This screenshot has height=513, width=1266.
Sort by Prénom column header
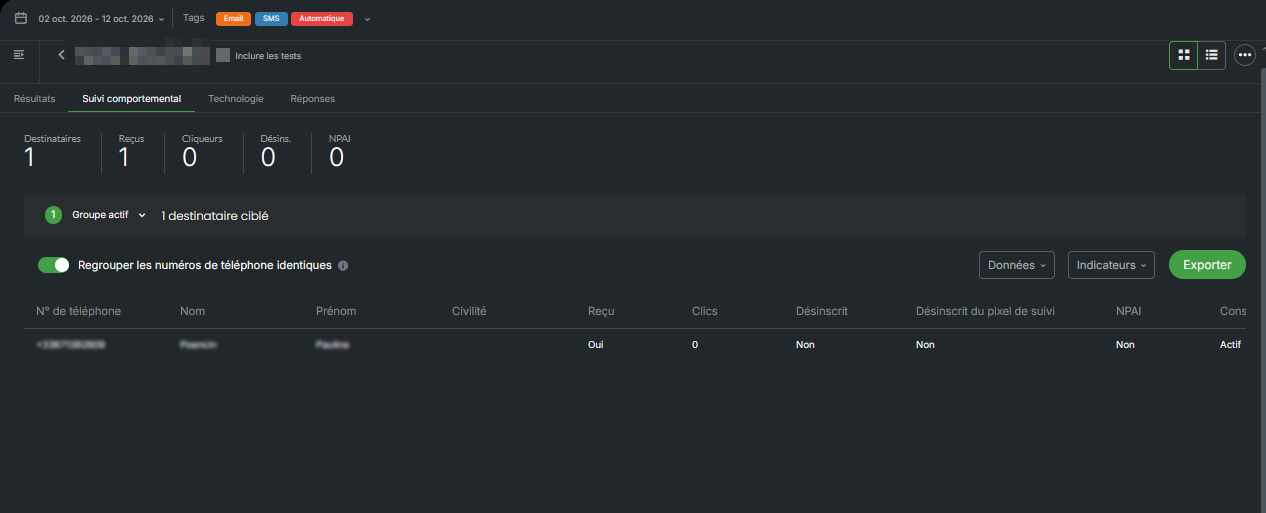336,311
